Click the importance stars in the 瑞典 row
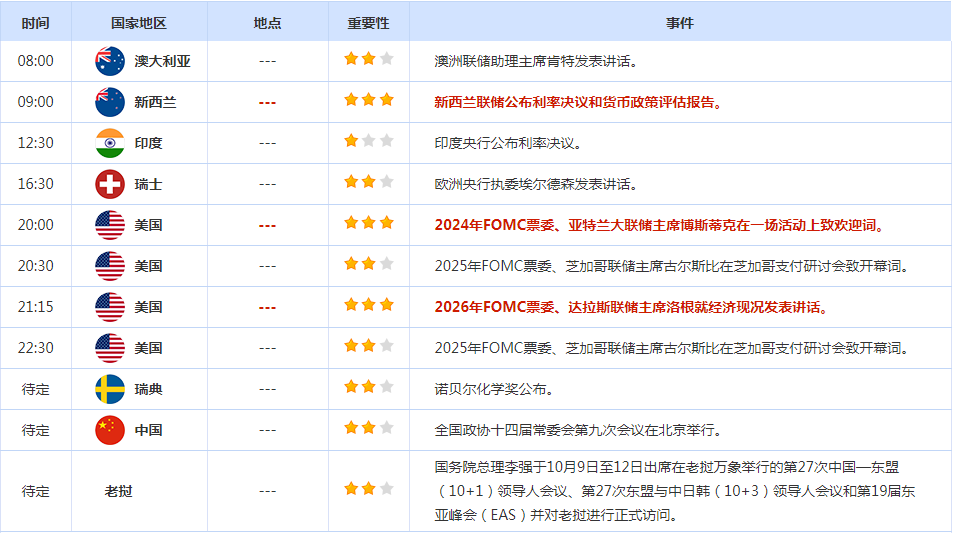 click(x=369, y=387)
